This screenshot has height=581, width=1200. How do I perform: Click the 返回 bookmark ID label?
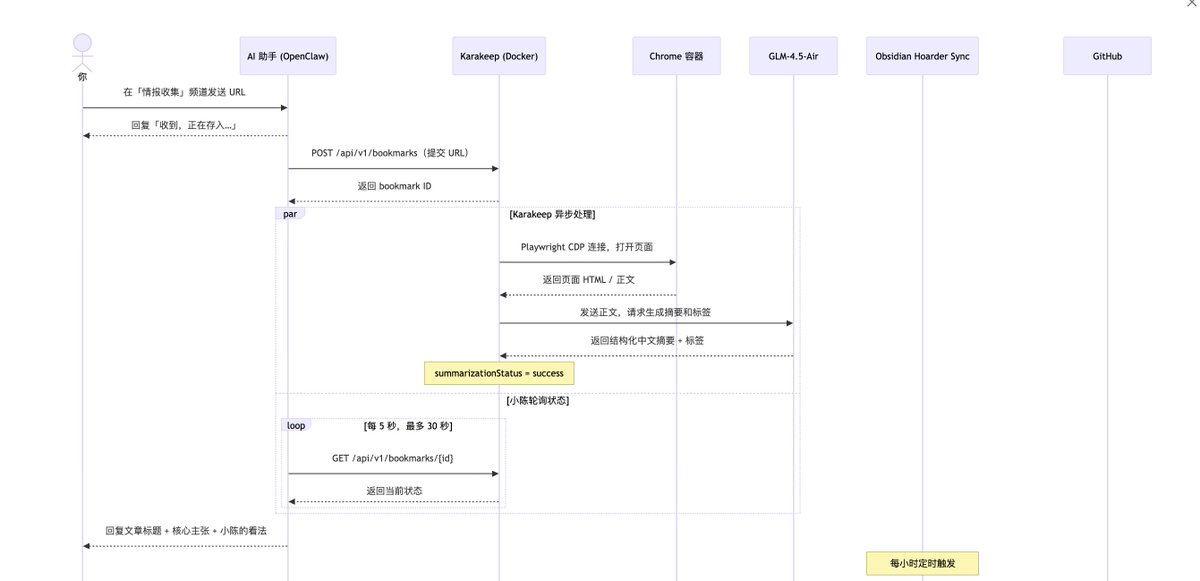(394, 185)
